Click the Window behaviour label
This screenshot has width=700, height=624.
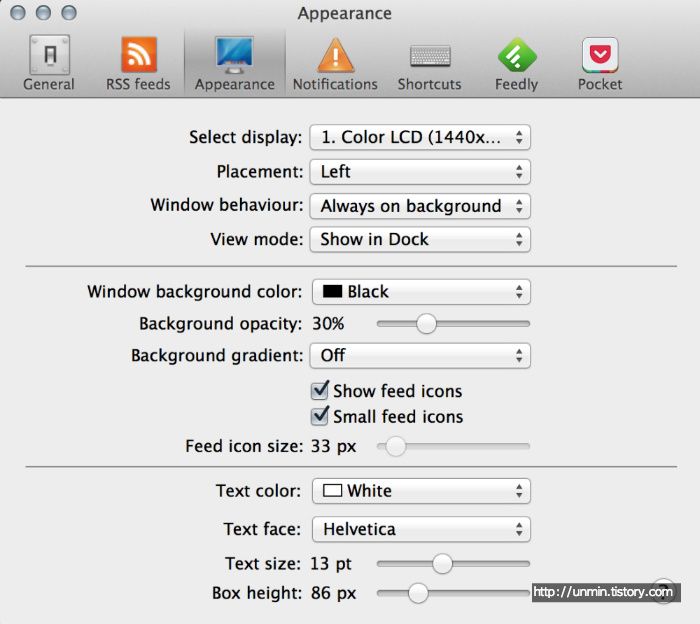(227, 205)
